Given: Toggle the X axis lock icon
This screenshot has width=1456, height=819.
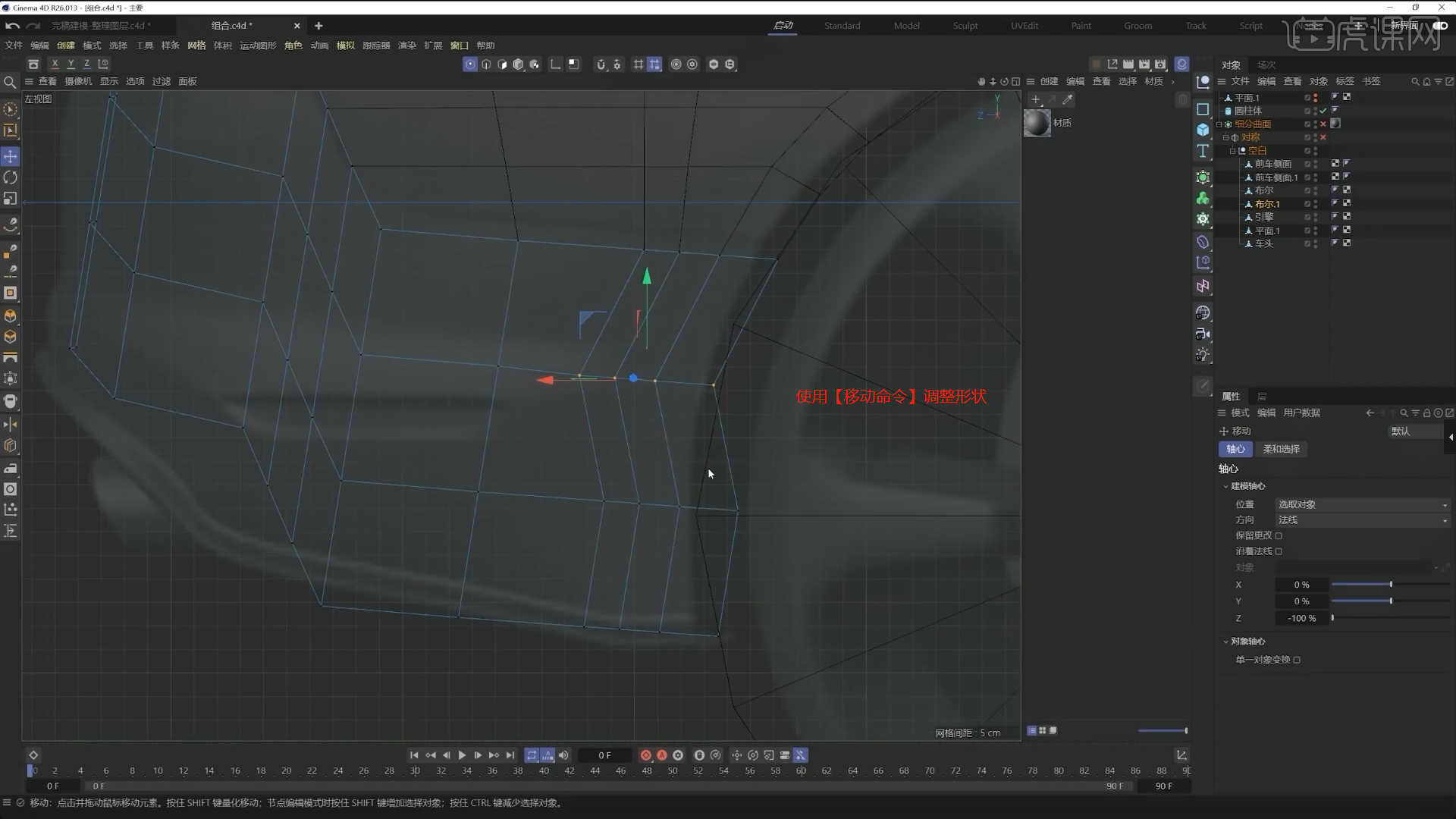Looking at the screenshot, I should click(55, 64).
